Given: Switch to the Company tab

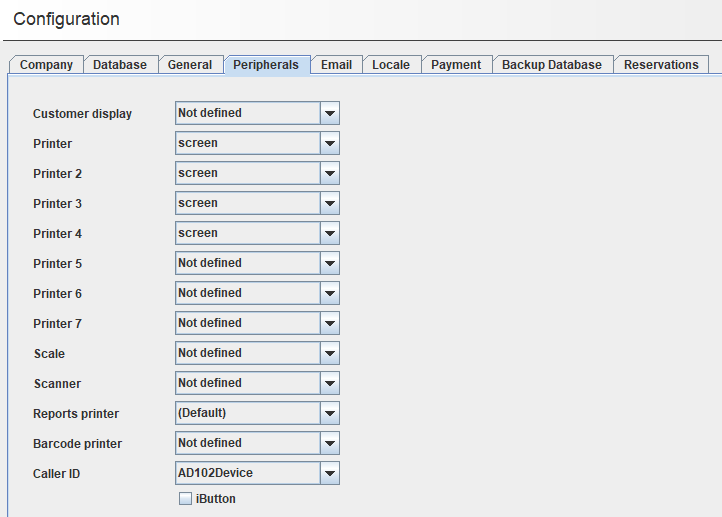Looking at the screenshot, I should pos(46,65).
